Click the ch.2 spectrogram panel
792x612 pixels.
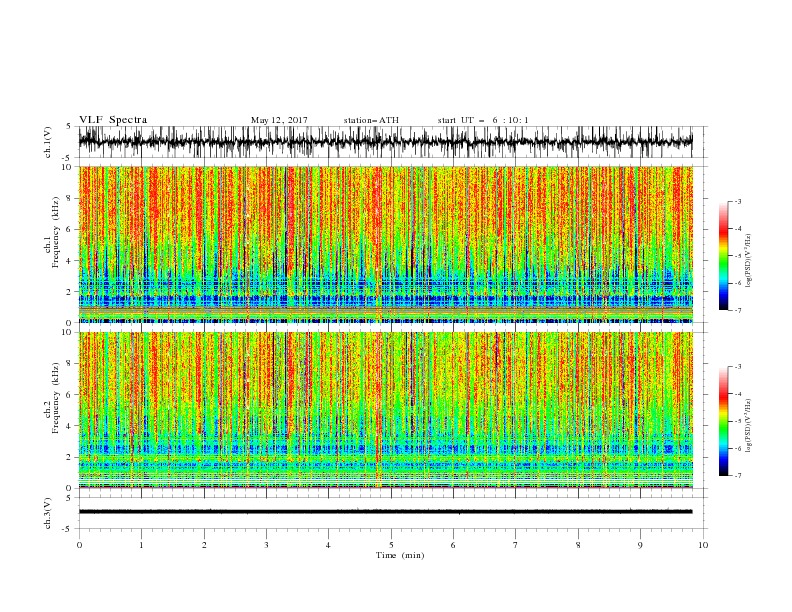tap(386, 410)
